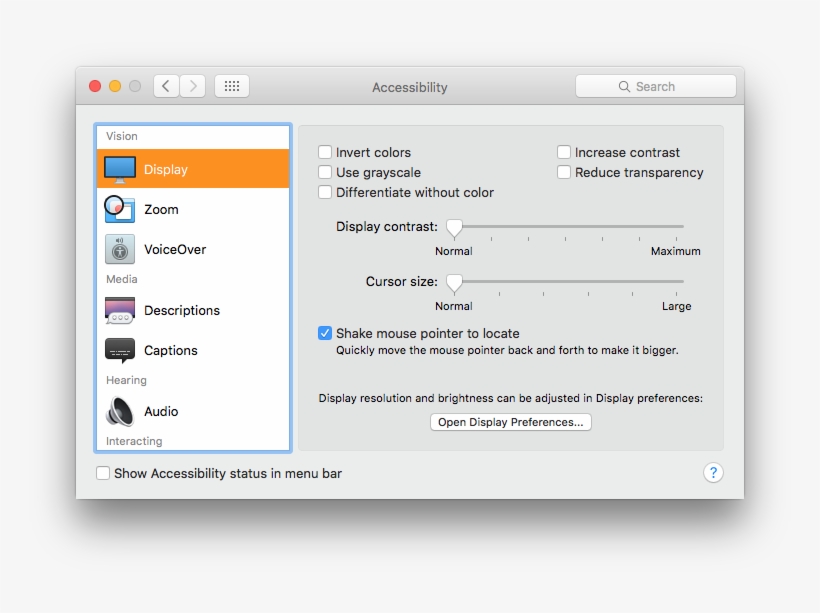Check Differentiate without color
Viewport: 820px width, 613px height.
point(325,192)
